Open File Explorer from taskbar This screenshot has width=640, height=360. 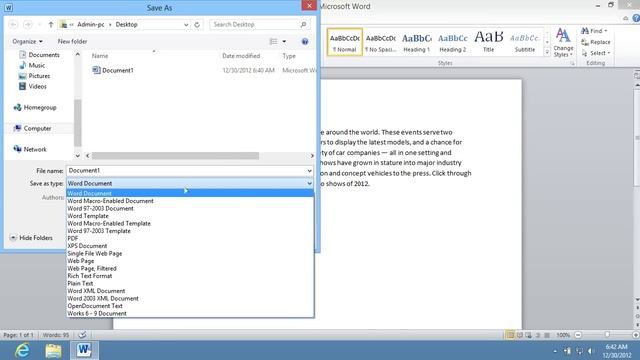[x=53, y=350]
